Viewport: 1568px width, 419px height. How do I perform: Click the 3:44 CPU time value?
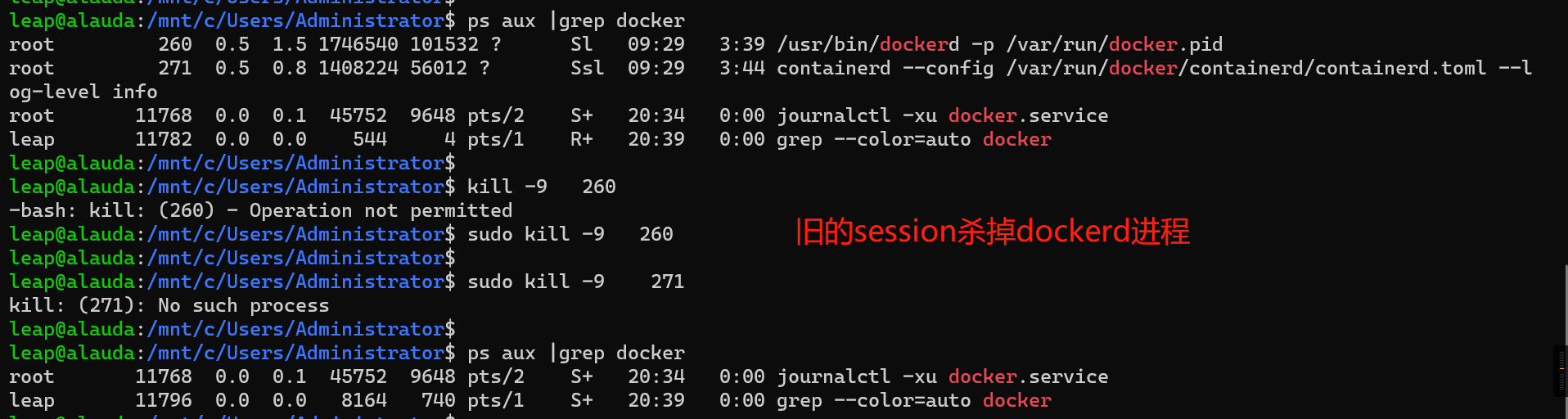pos(742,68)
